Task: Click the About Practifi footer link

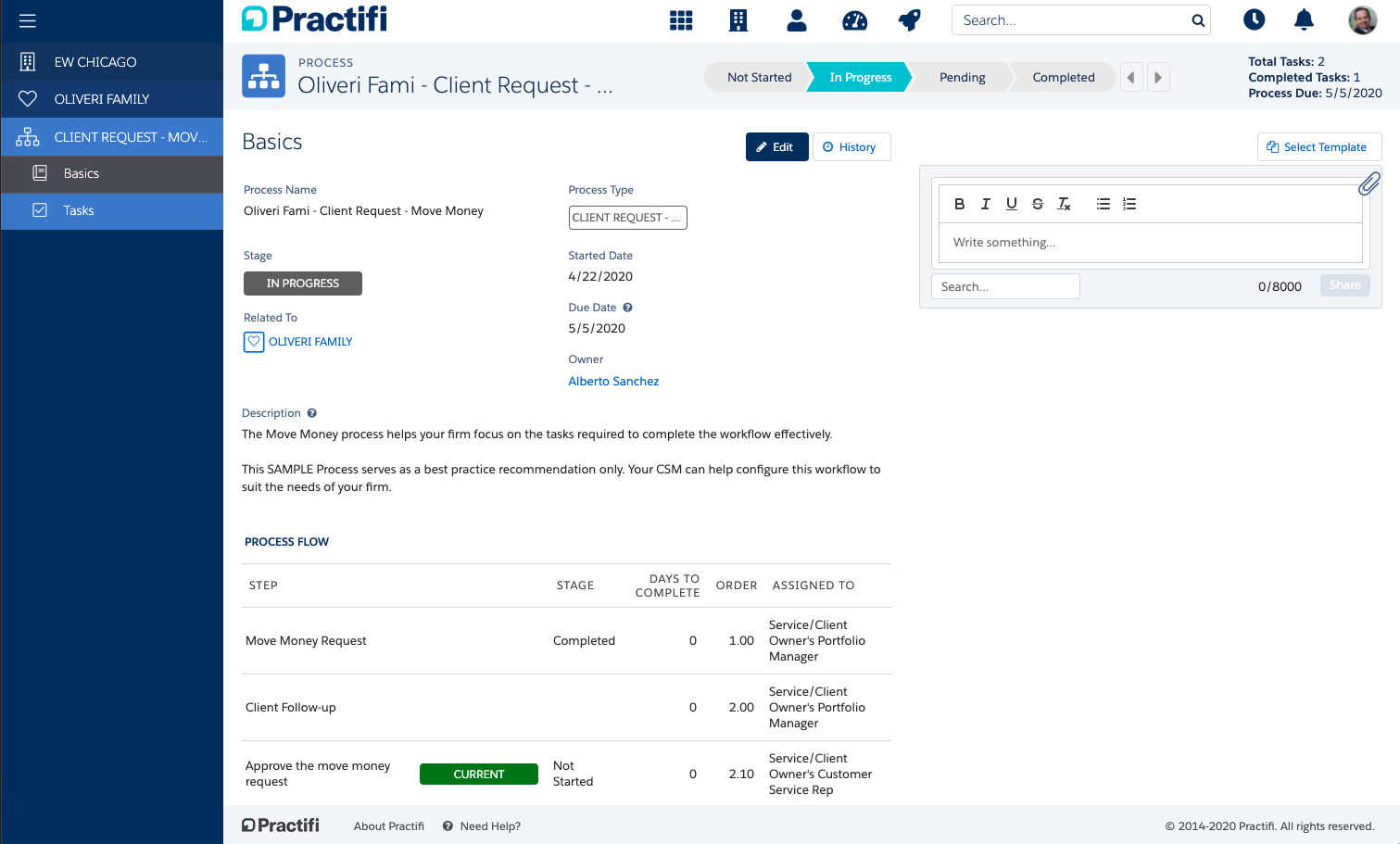Action: point(389,826)
